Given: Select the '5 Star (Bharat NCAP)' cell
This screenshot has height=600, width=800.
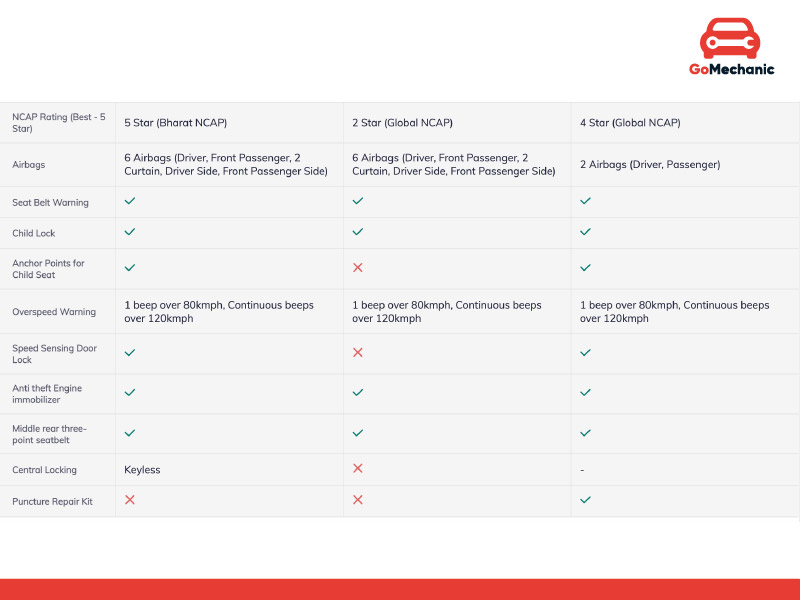Looking at the screenshot, I should (x=175, y=123).
